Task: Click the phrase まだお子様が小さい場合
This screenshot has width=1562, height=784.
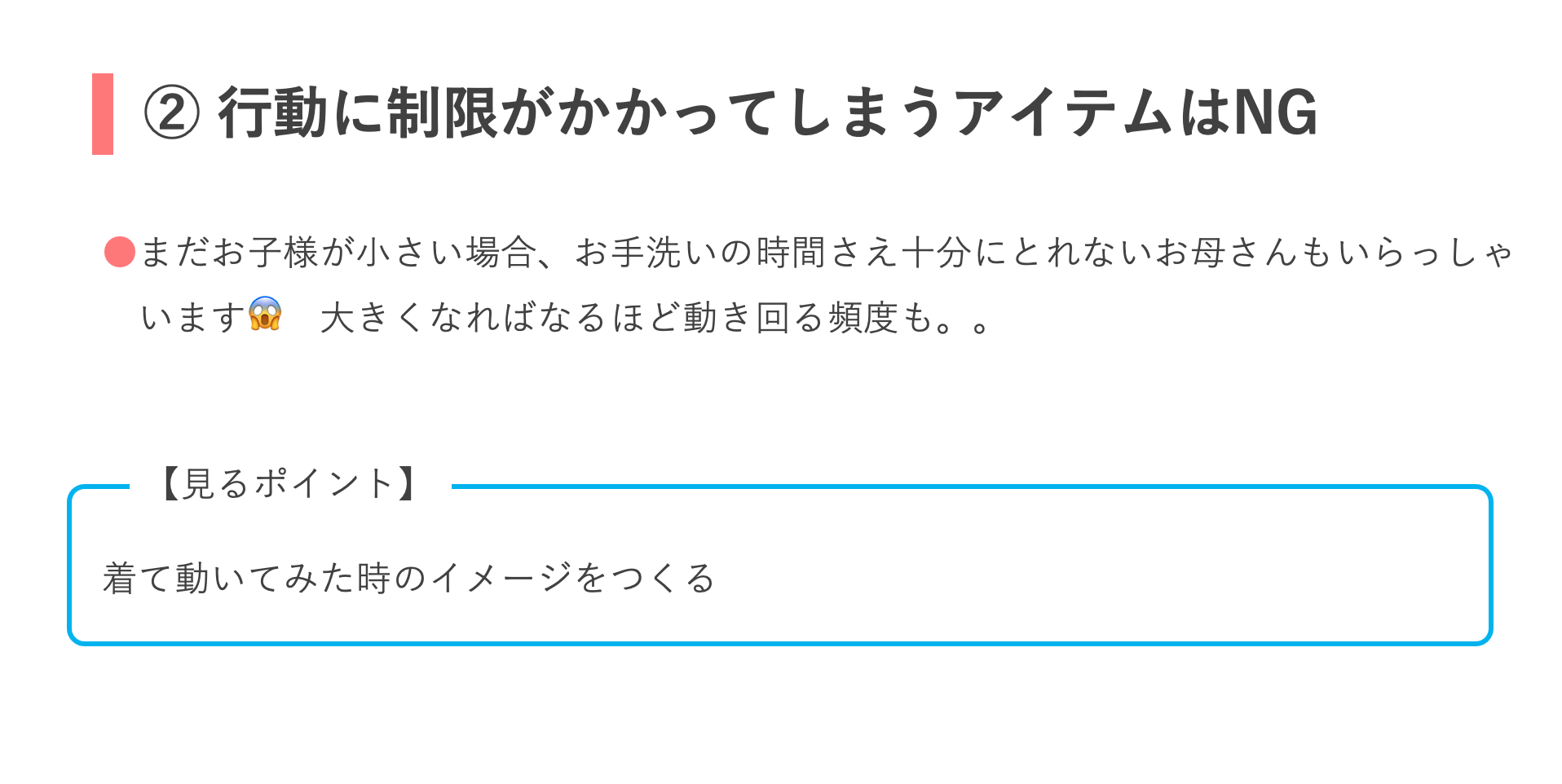Action: [x=338, y=253]
